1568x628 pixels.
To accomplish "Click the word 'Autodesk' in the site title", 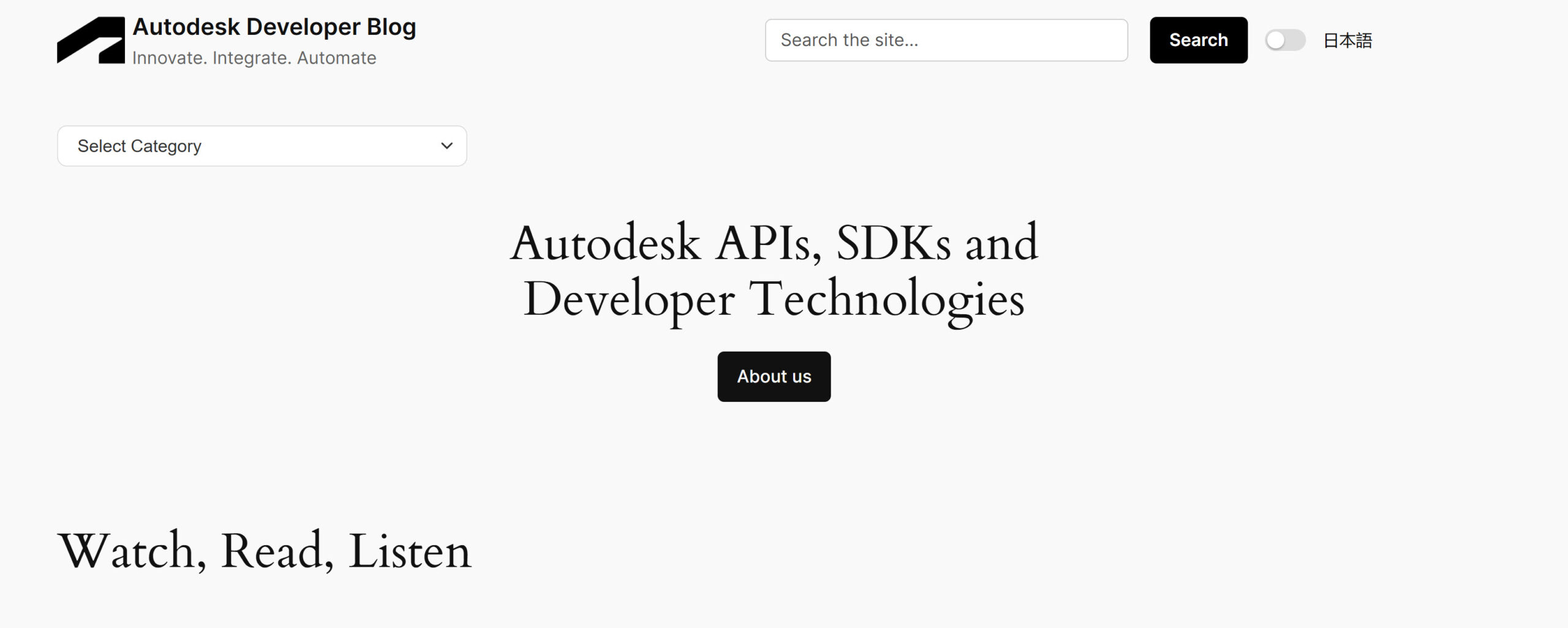I will point(186,27).
